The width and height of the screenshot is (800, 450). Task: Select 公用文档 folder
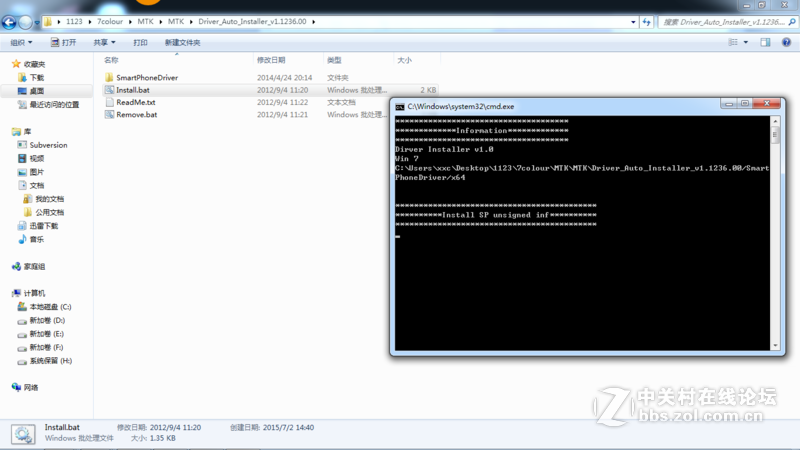coord(49,212)
